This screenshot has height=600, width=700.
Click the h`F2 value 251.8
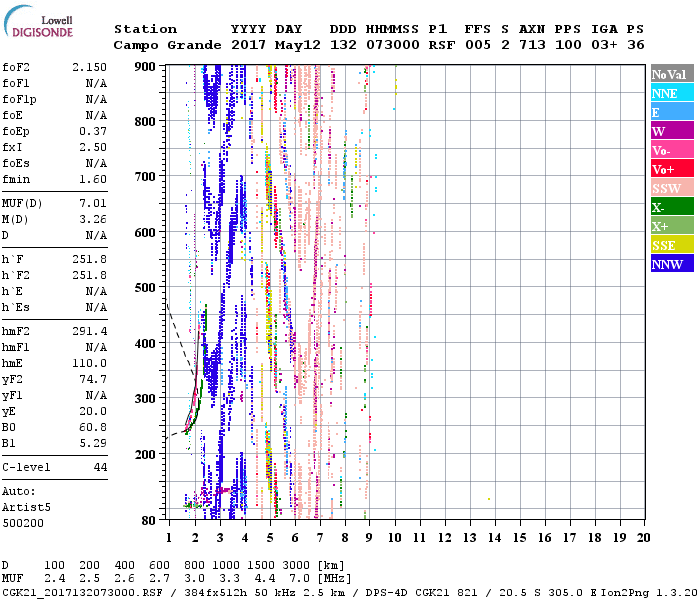point(90,275)
